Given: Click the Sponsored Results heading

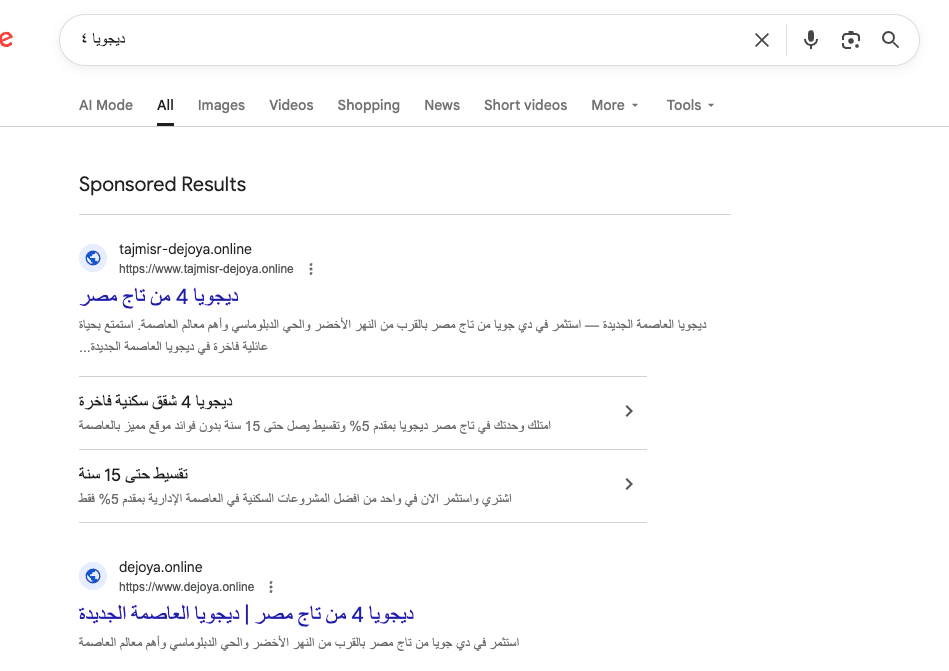Looking at the screenshot, I should click(x=162, y=185).
